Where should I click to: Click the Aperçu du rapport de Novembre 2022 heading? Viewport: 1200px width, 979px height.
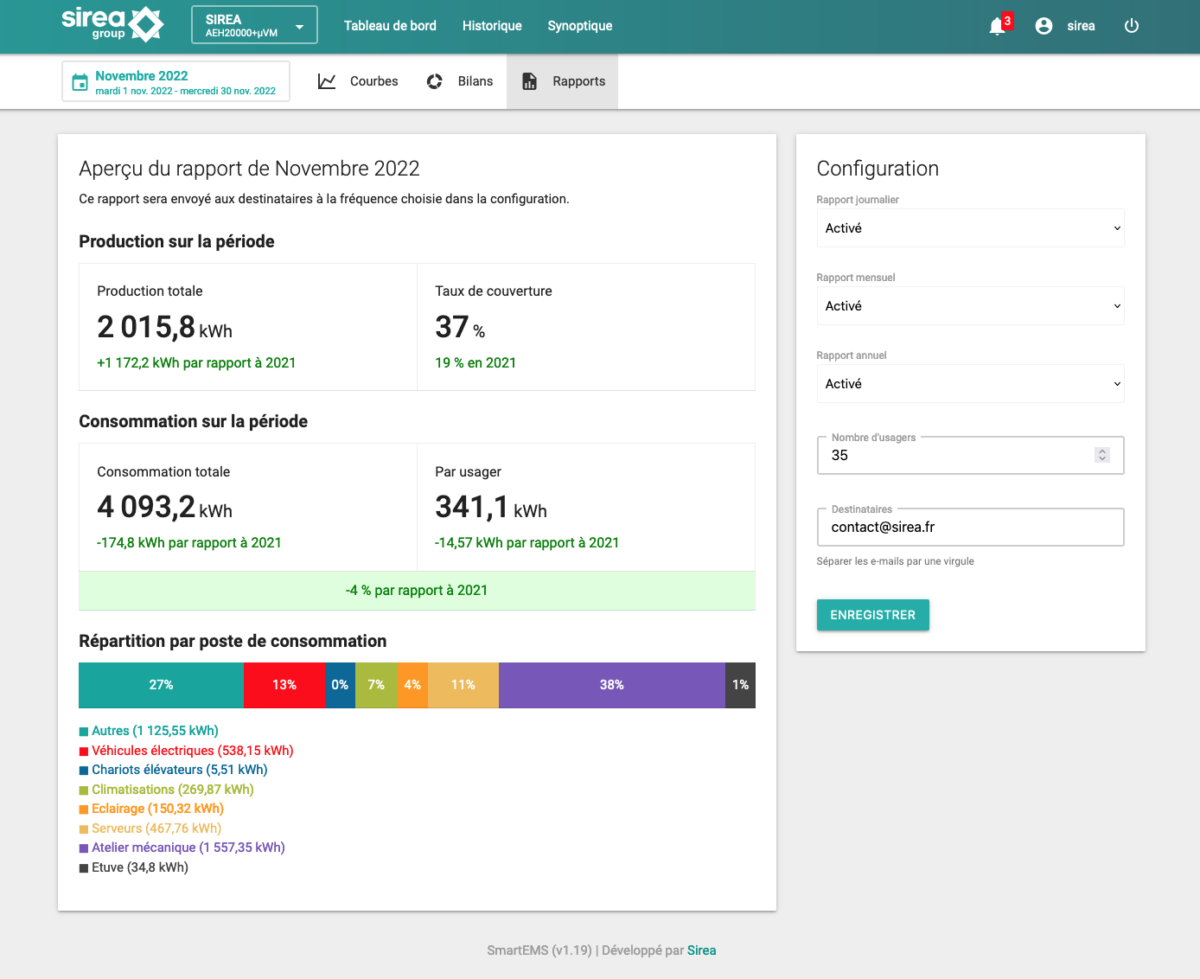[249, 168]
